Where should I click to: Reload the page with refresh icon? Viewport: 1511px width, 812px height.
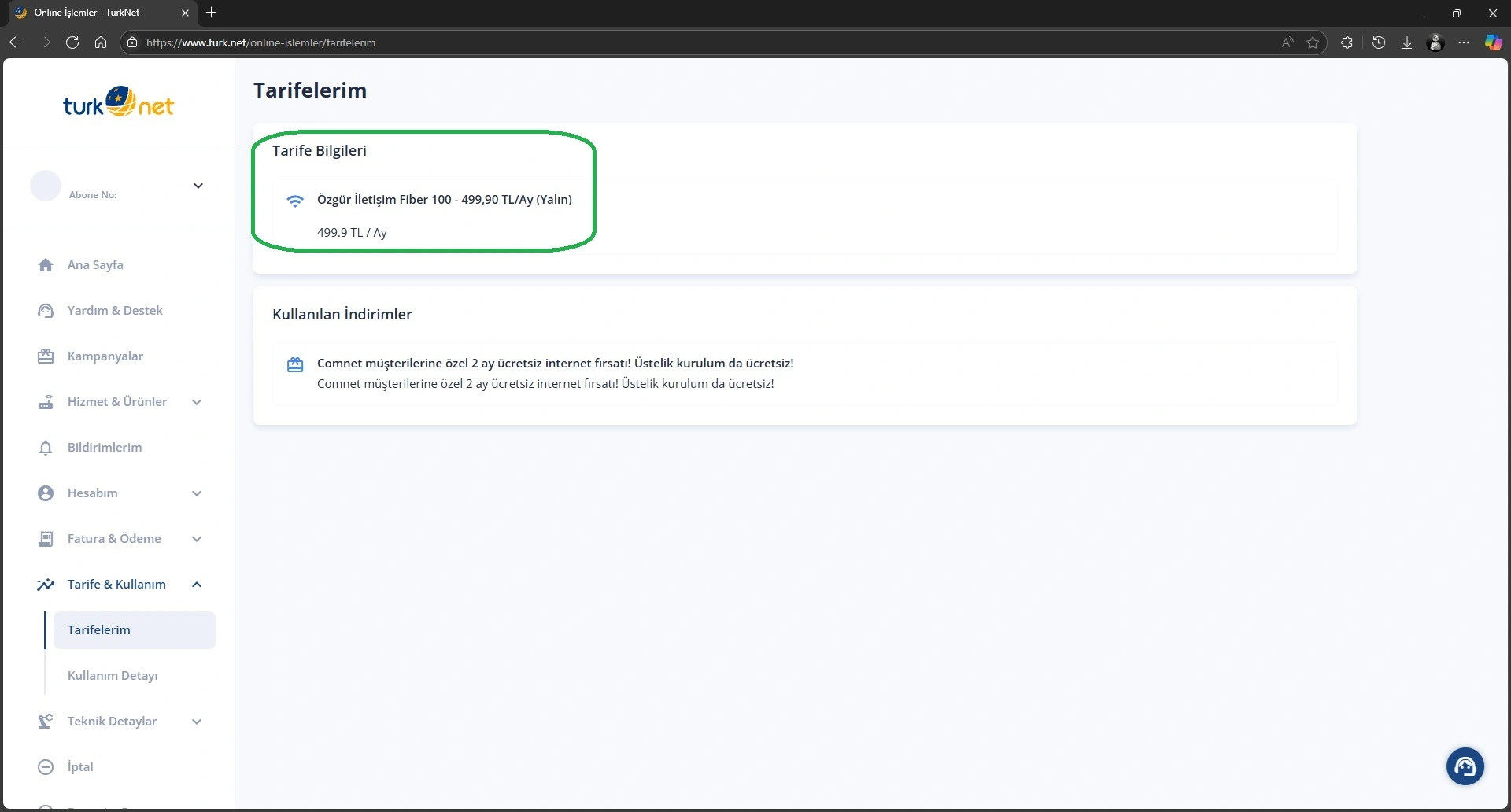coord(72,42)
